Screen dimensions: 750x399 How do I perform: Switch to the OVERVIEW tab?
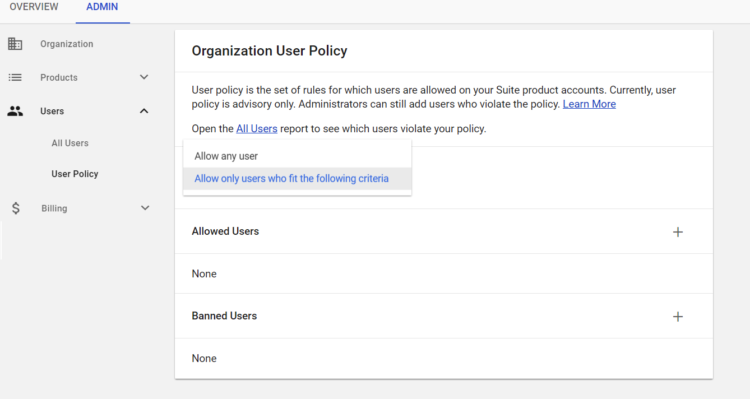click(34, 7)
